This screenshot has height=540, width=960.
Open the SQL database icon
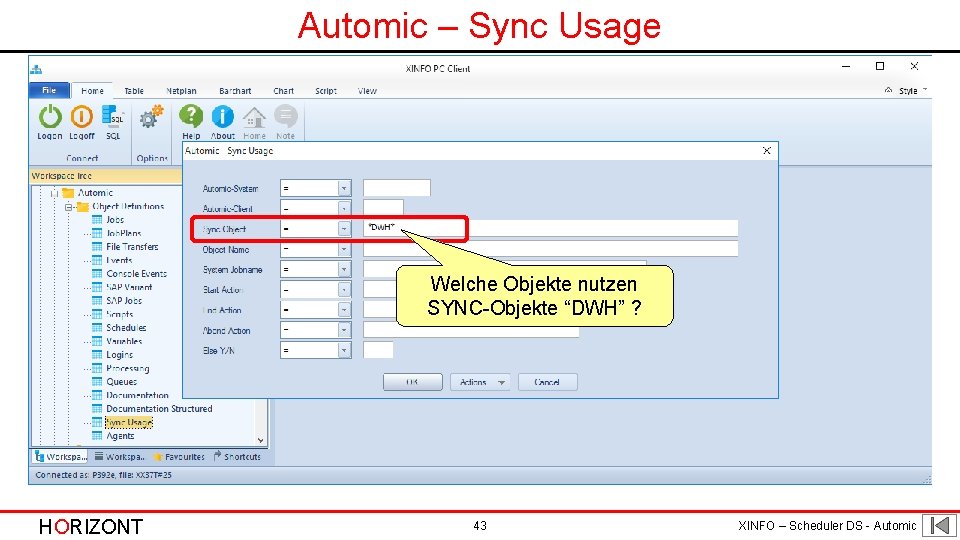(x=113, y=116)
